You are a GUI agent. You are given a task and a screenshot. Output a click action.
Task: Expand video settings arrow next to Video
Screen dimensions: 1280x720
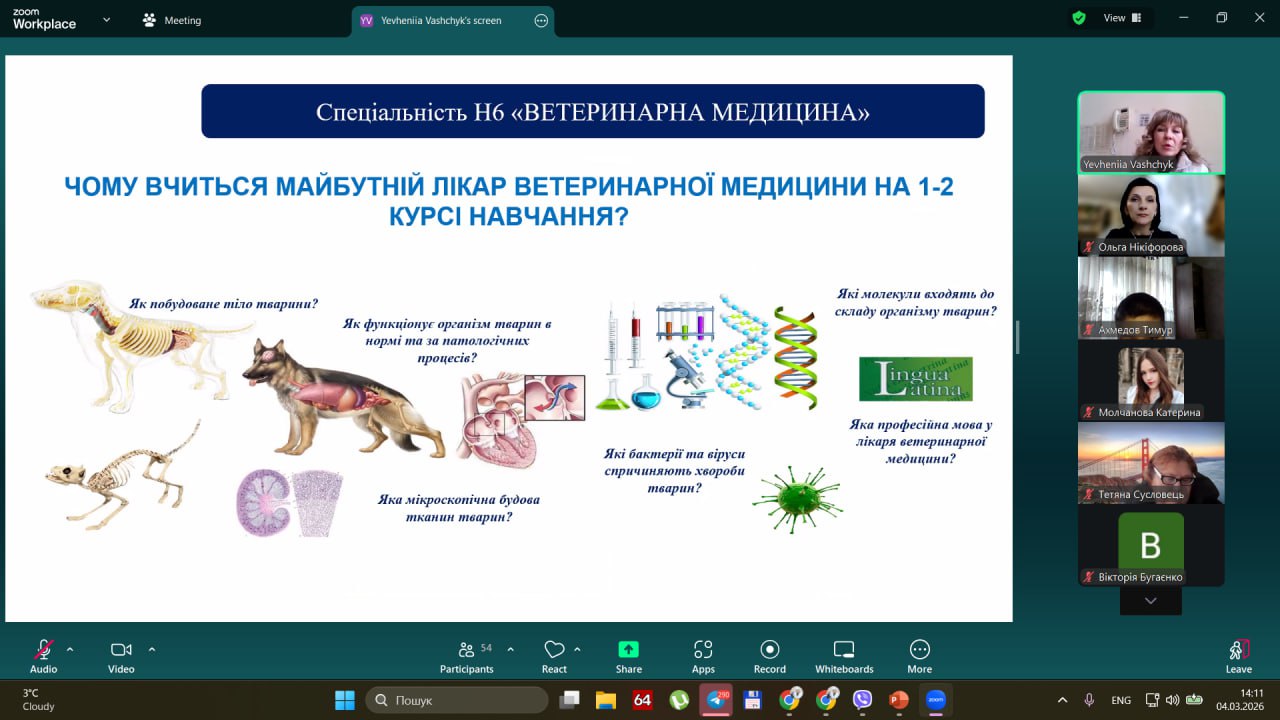pos(152,649)
